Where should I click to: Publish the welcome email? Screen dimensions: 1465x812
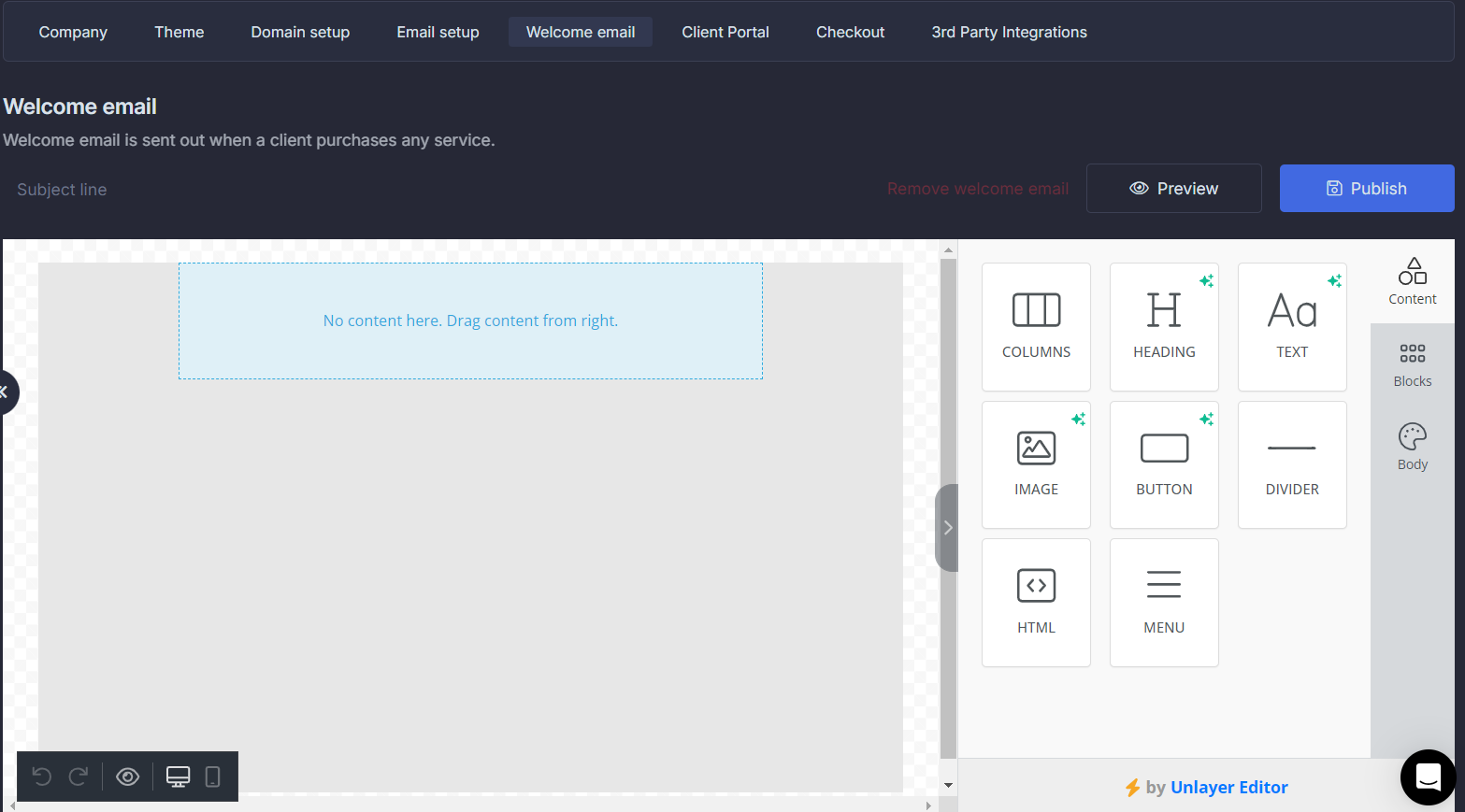[1366, 188]
